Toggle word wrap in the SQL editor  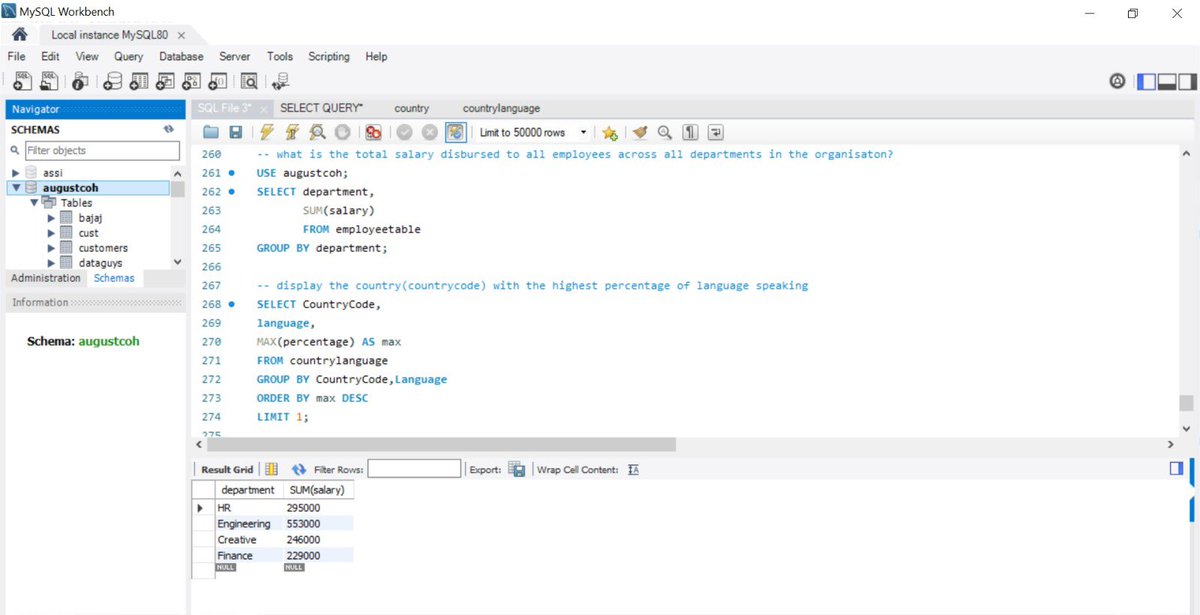click(x=715, y=132)
